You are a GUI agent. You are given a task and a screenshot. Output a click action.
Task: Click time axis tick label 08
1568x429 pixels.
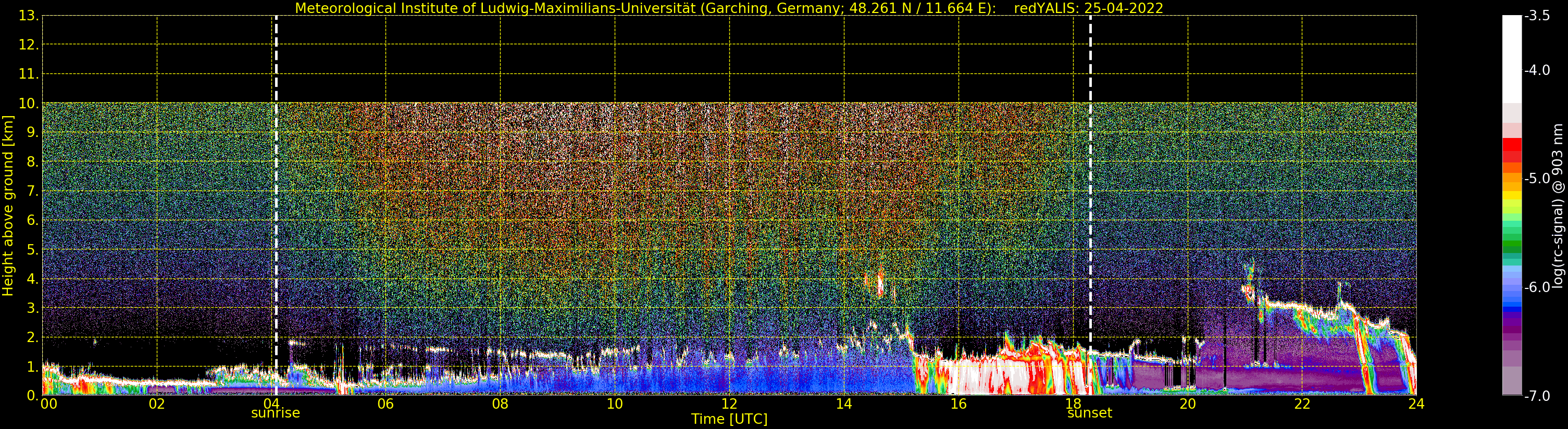click(x=500, y=404)
